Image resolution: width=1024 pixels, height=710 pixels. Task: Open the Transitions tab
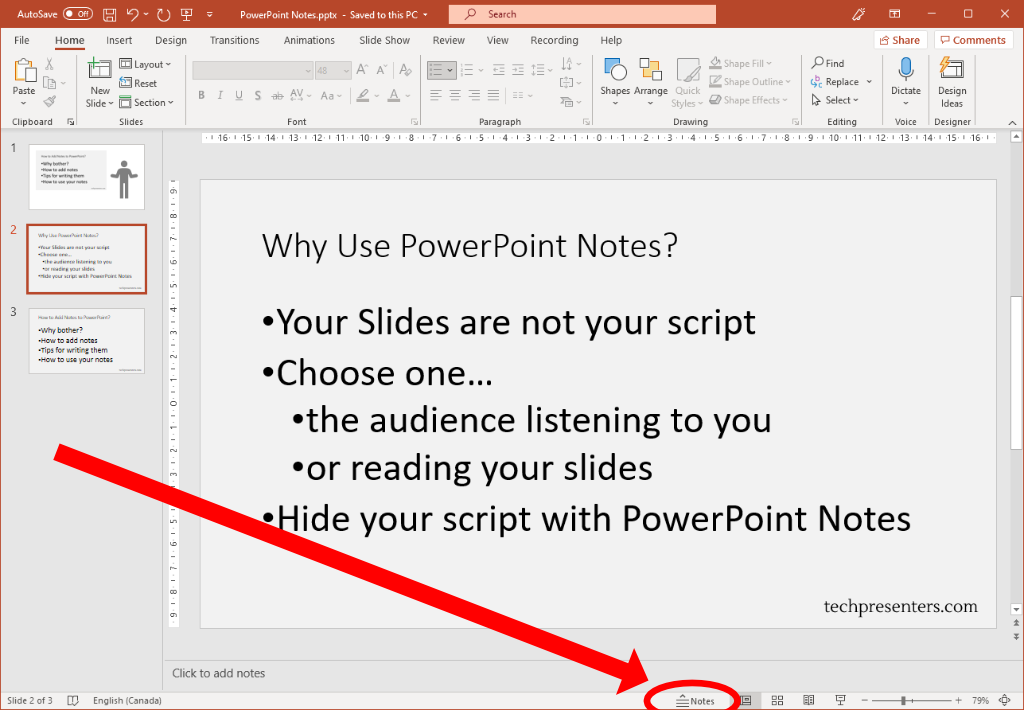tap(234, 40)
